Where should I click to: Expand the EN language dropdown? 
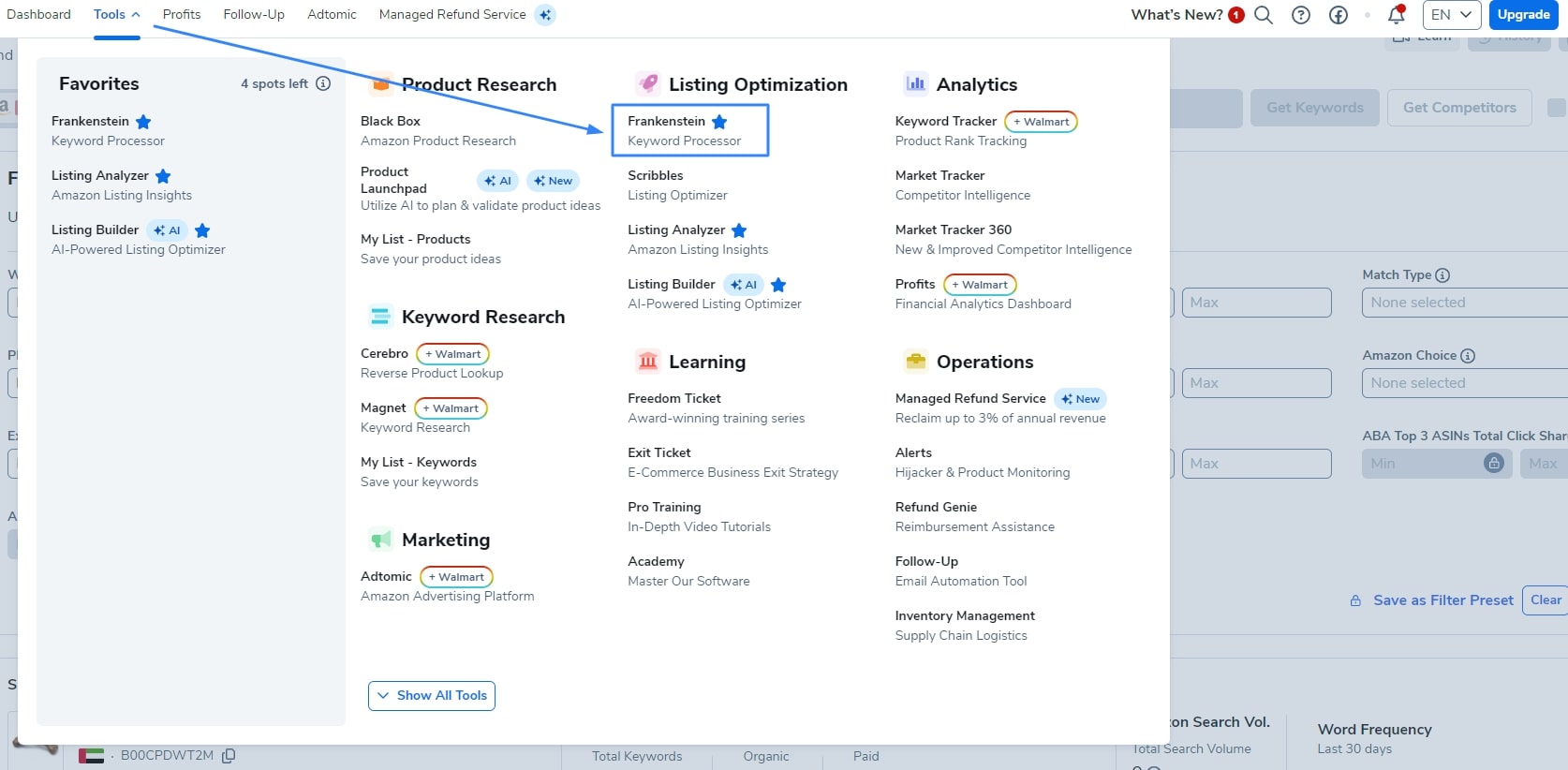click(1452, 15)
